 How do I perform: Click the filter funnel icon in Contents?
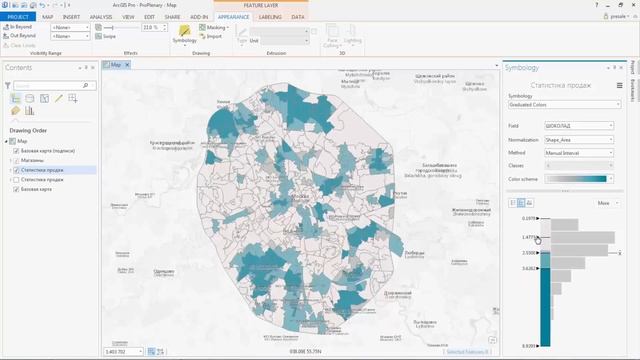coord(8,85)
